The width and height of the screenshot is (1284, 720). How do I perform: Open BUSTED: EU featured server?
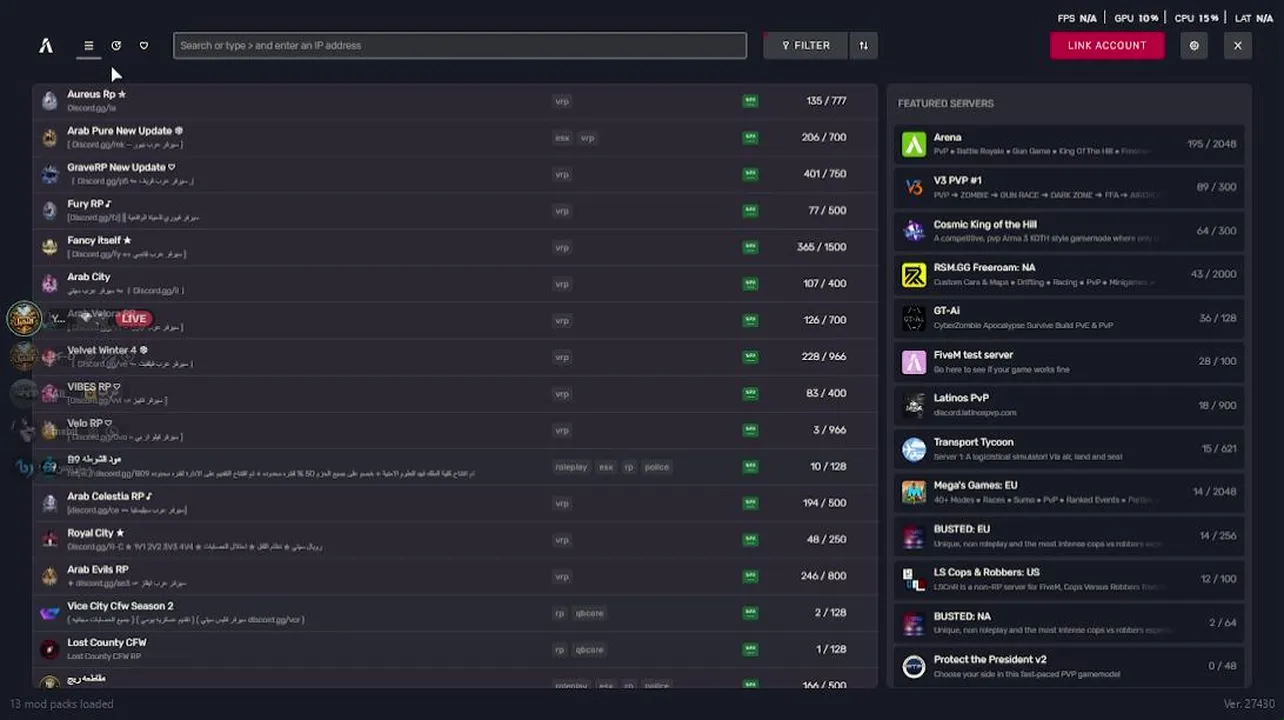point(1068,536)
